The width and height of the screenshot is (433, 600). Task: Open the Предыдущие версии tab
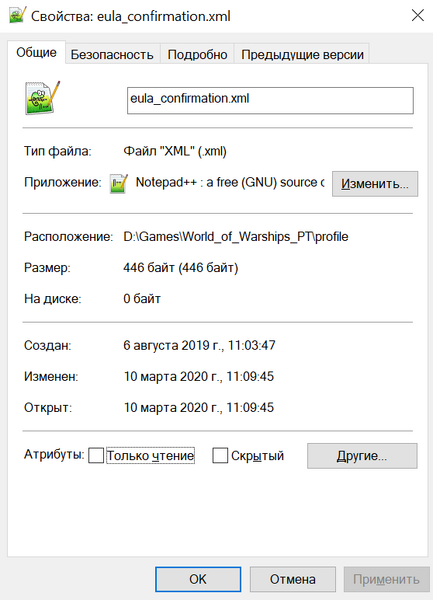pyautogui.click(x=302, y=55)
